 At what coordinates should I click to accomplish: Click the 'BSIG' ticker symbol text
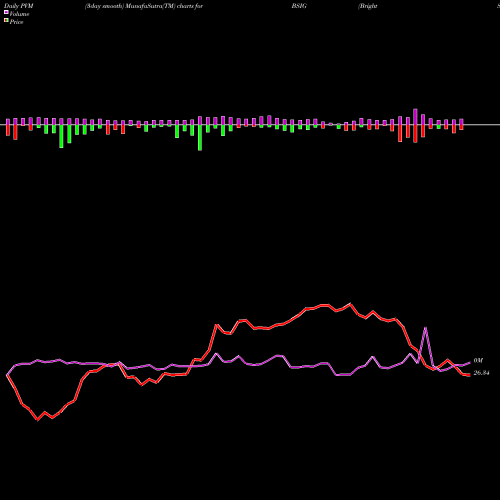pos(299,6)
